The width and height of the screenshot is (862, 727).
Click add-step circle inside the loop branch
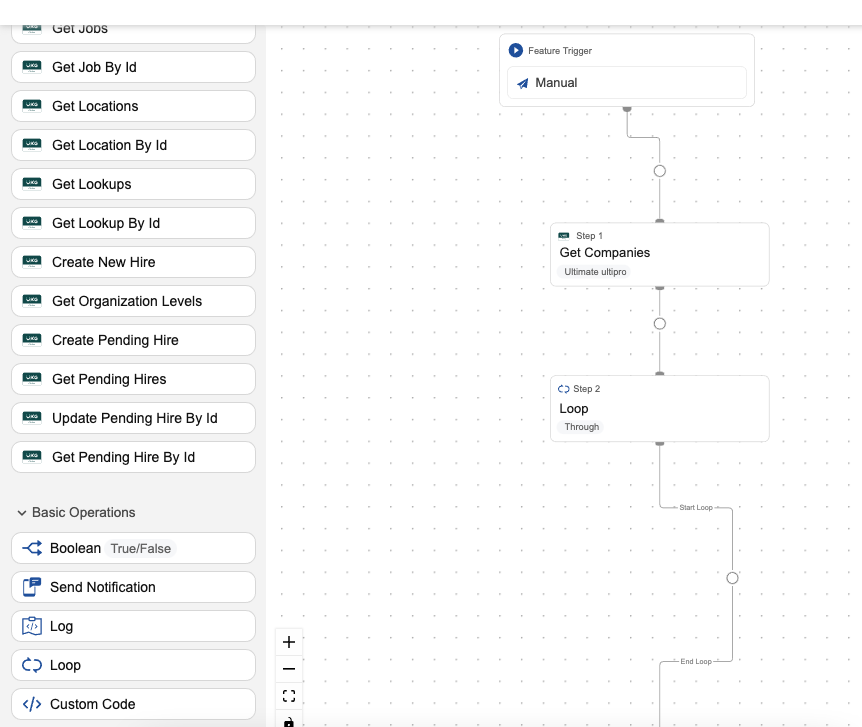732,578
